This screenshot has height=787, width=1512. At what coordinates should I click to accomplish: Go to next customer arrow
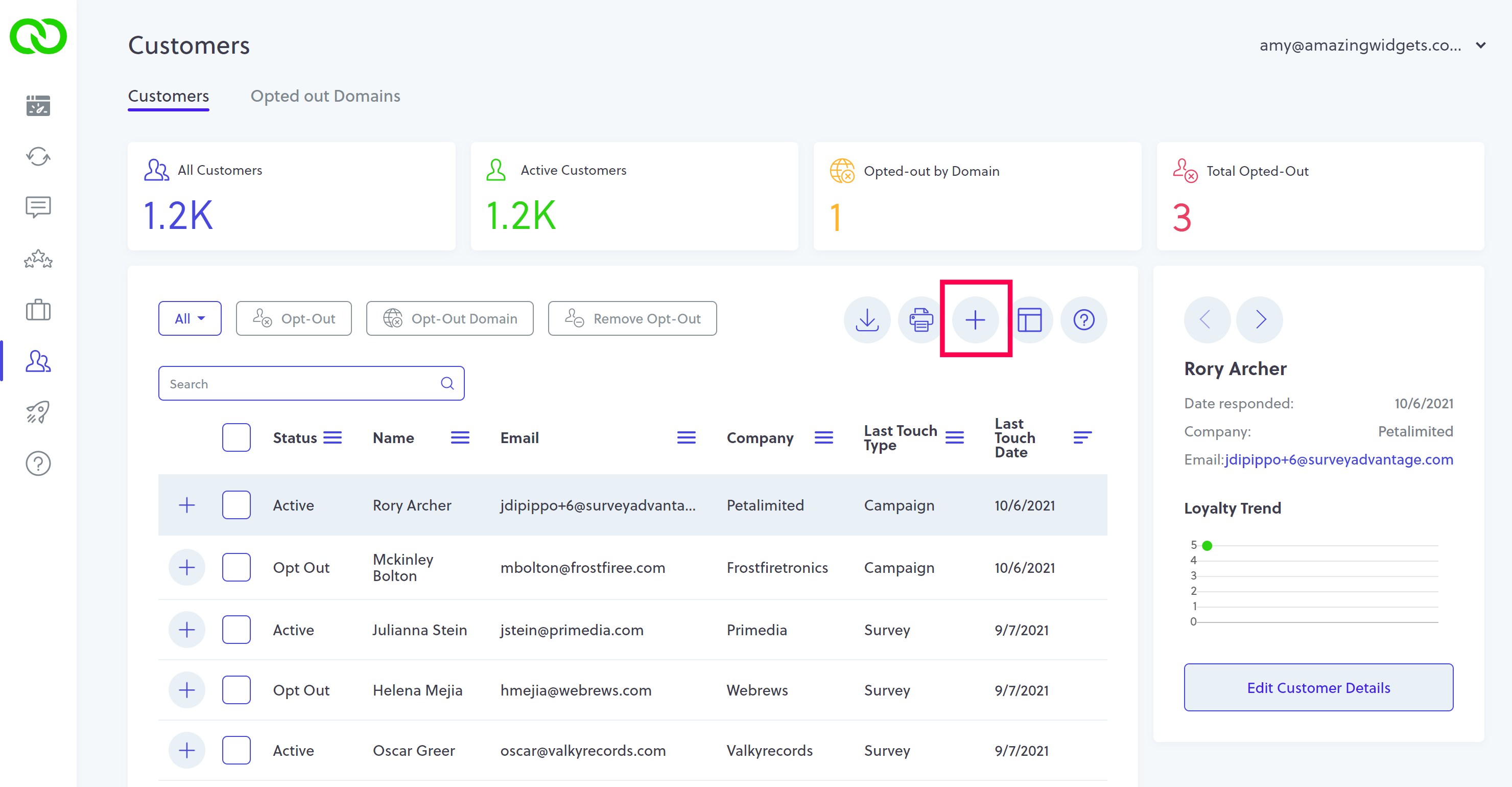coord(1260,319)
